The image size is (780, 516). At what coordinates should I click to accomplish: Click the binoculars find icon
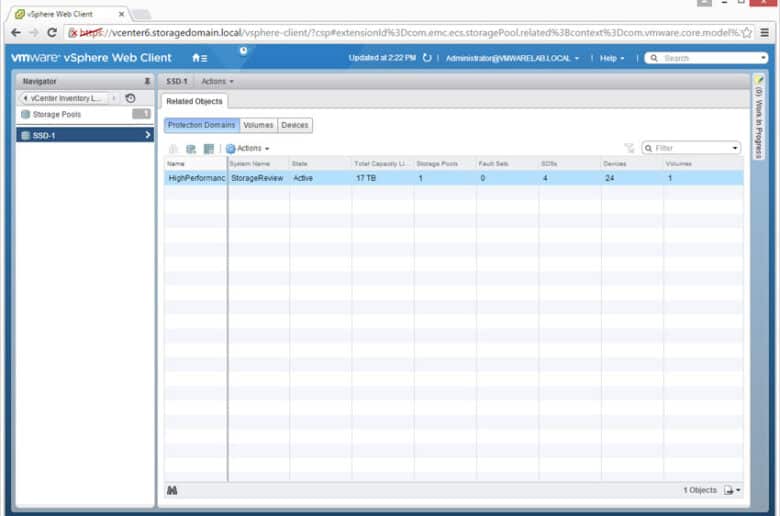tap(172, 491)
